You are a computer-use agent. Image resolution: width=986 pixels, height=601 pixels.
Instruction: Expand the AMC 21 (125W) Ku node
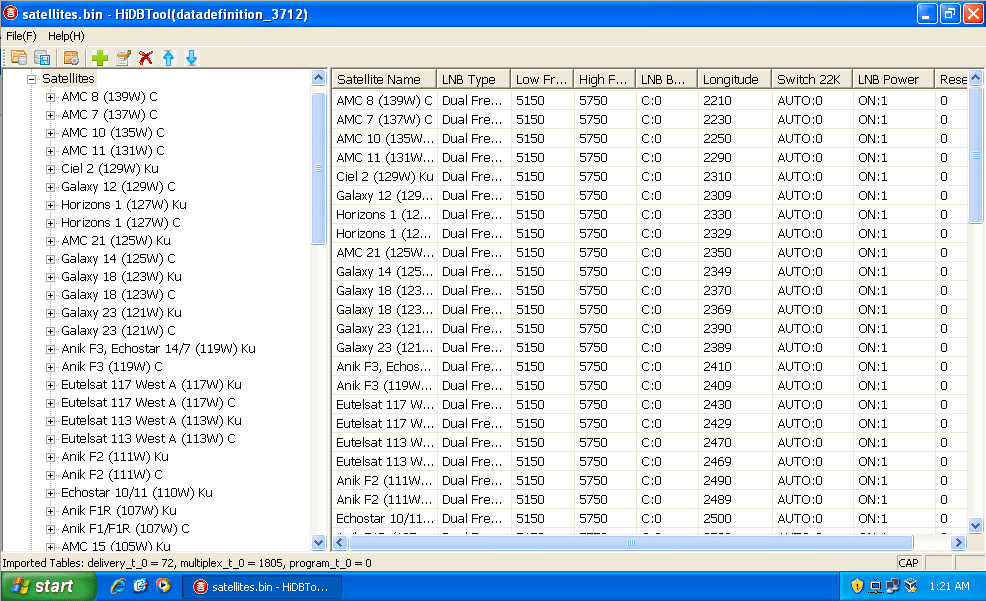(50, 241)
